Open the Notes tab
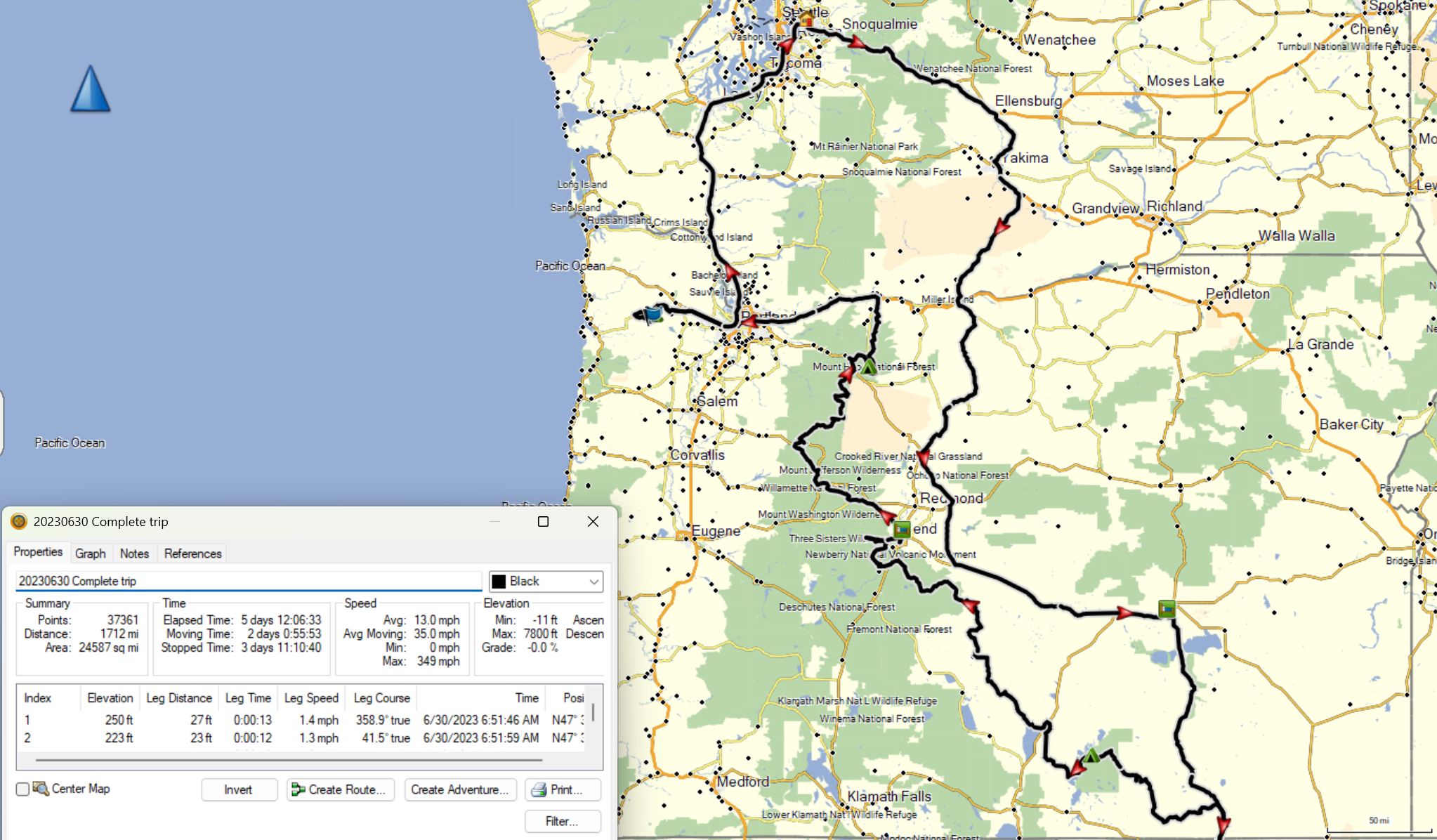 (x=134, y=553)
